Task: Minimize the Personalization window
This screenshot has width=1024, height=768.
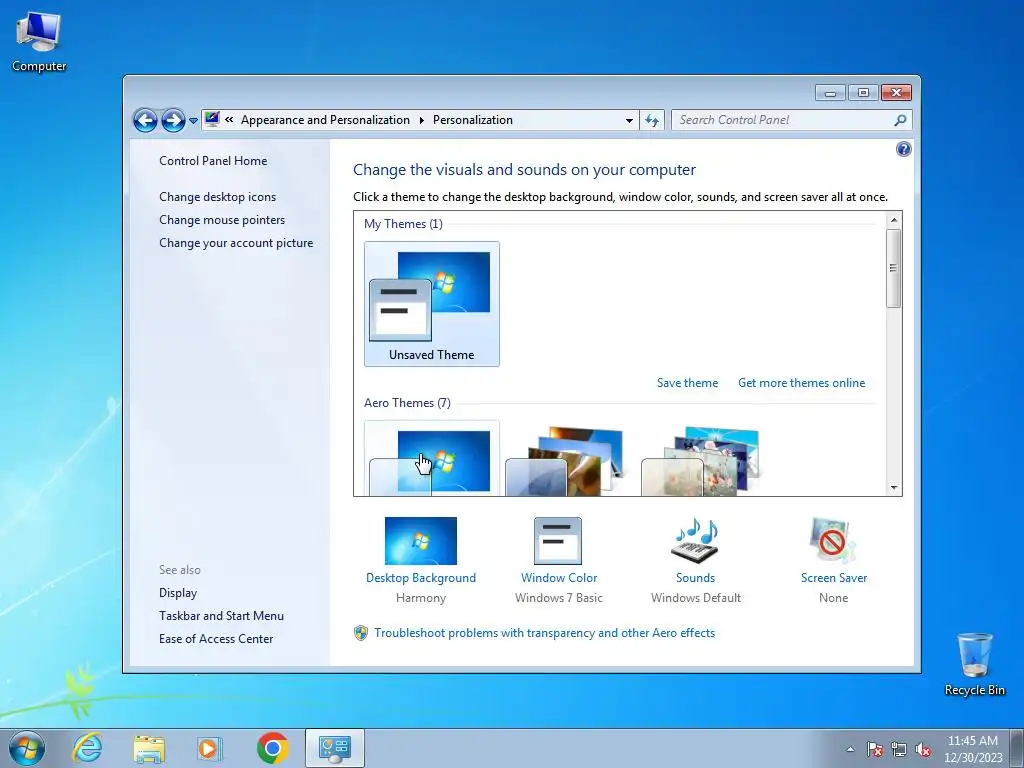Action: click(830, 93)
